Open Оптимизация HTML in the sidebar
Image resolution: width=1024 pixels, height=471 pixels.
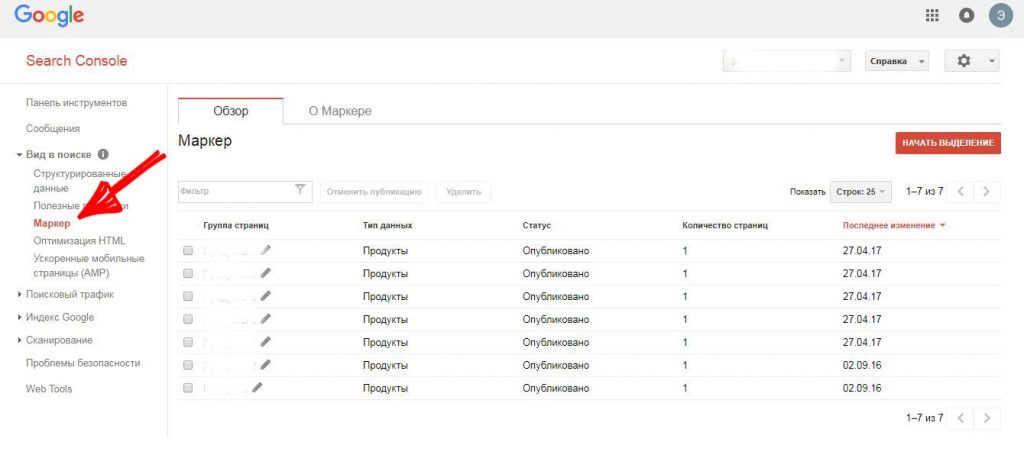pos(79,240)
